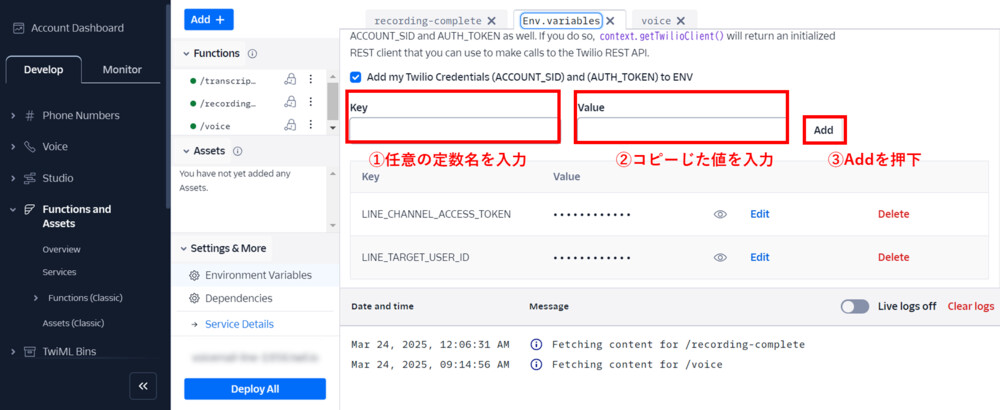Viewport: 1000px width, 410px height.
Task: Open the Service Details link
Action: coord(239,325)
